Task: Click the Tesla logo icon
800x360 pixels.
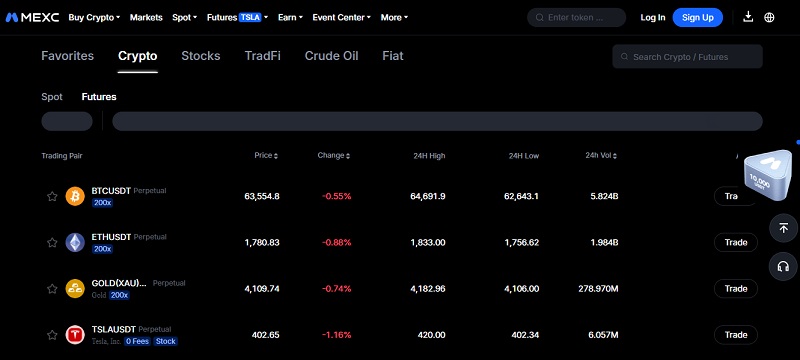Action: [x=75, y=335]
